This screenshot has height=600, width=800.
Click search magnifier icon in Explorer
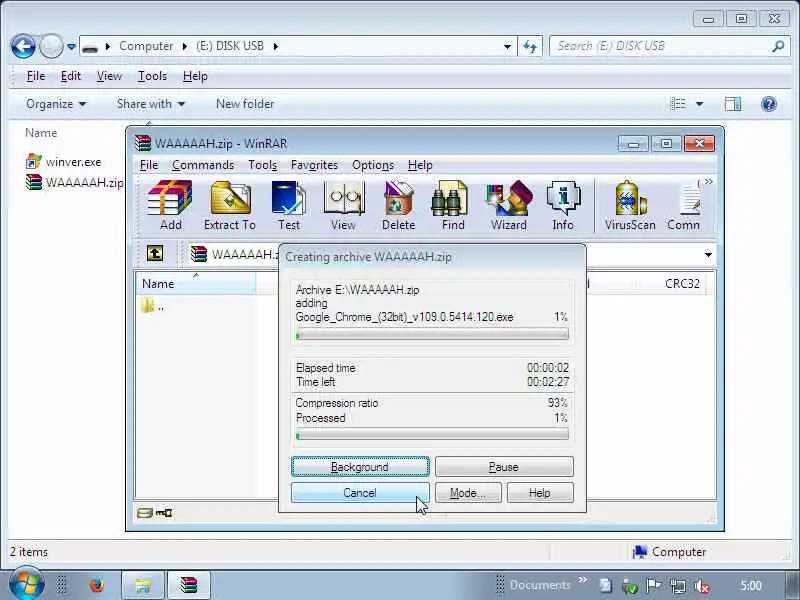point(778,46)
